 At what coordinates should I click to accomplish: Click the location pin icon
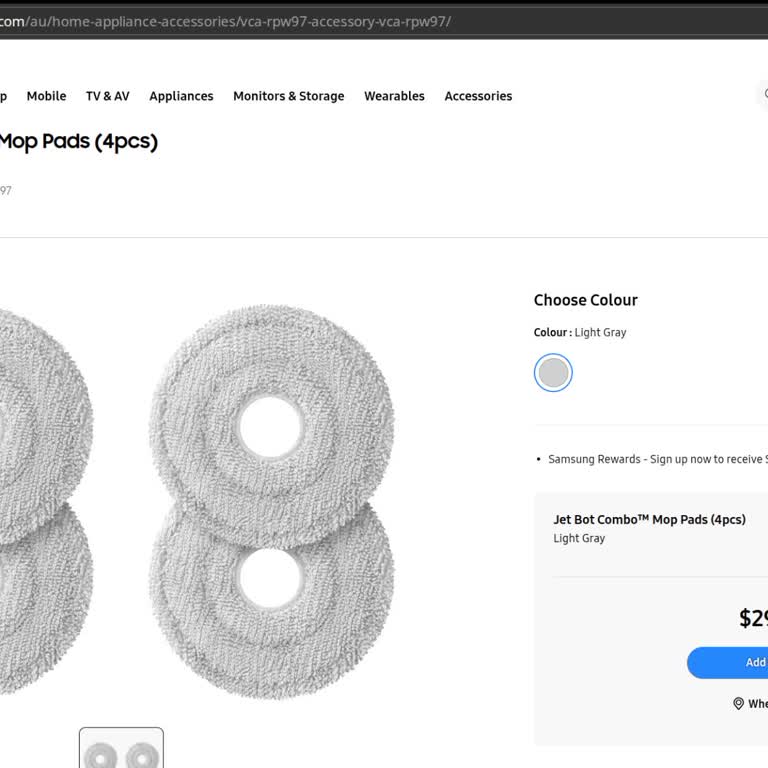coord(738,704)
